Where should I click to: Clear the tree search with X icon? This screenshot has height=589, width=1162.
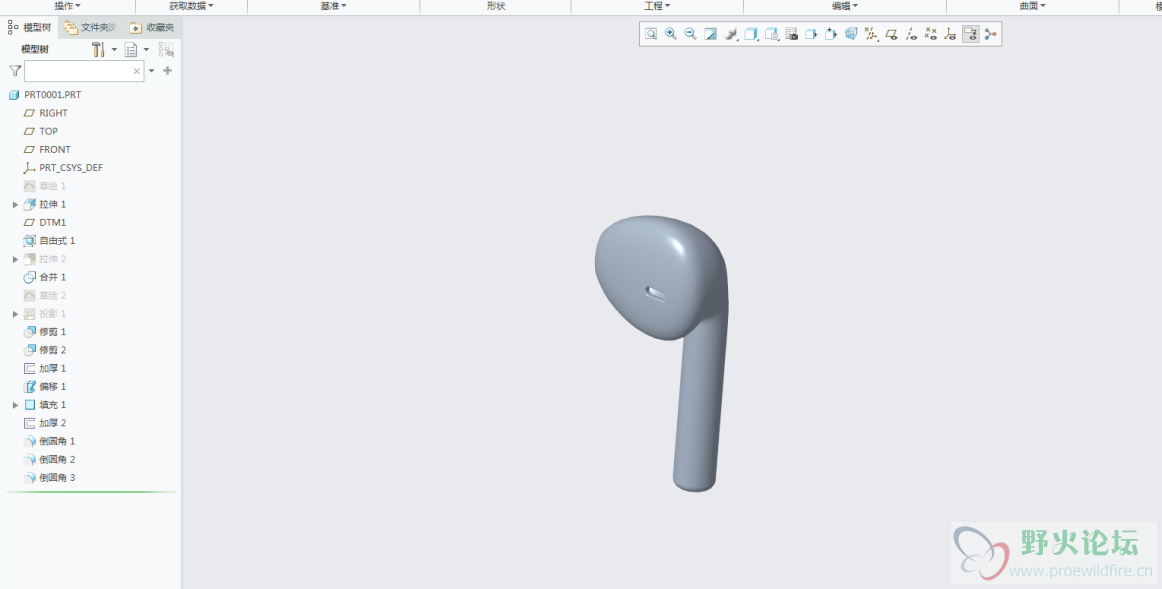tap(136, 71)
